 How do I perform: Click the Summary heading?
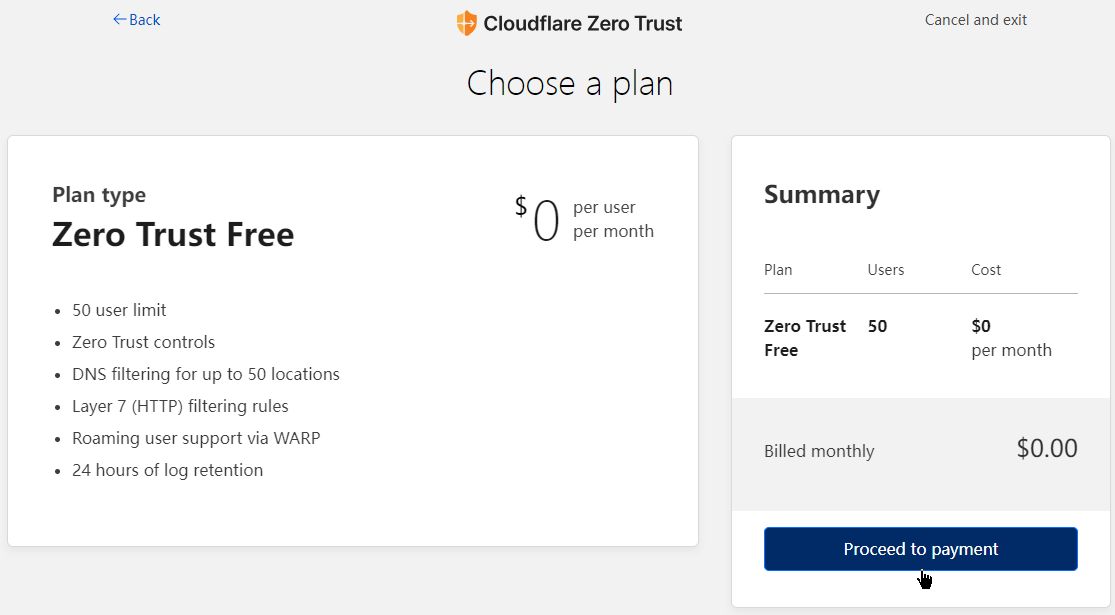tap(821, 194)
